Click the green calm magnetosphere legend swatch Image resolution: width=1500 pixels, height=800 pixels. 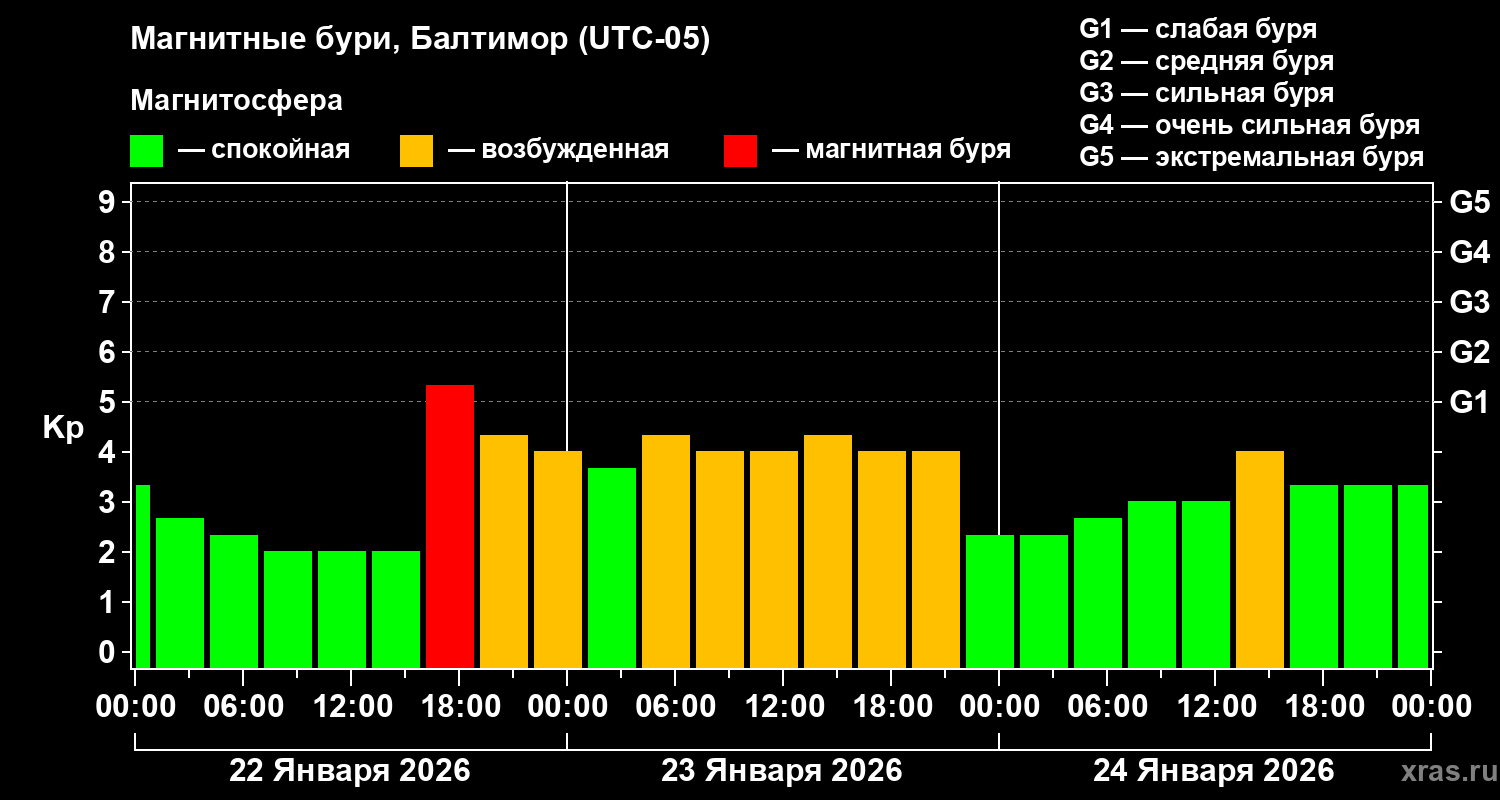point(146,151)
